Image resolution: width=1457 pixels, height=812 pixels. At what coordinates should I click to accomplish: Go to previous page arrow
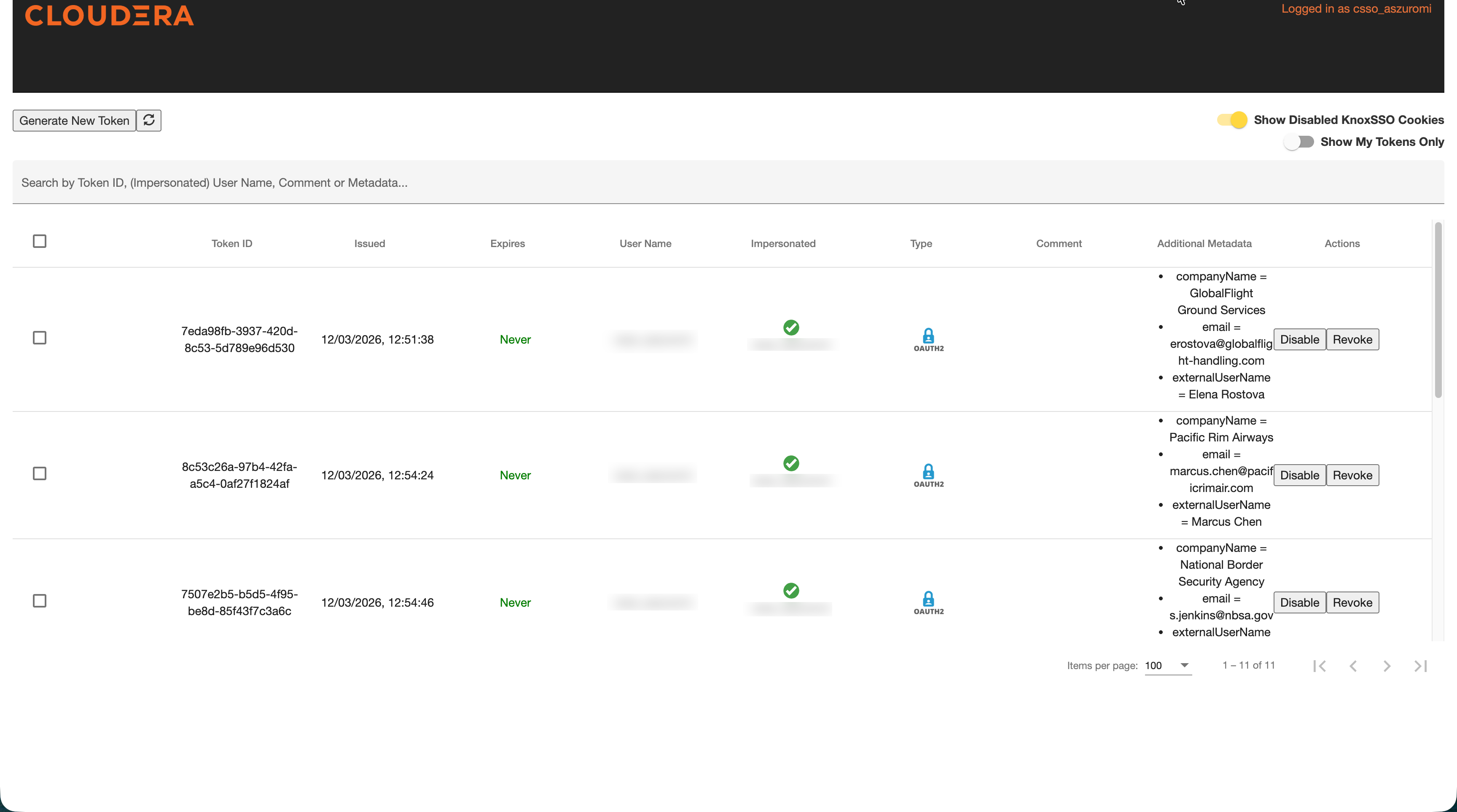pyautogui.click(x=1353, y=666)
